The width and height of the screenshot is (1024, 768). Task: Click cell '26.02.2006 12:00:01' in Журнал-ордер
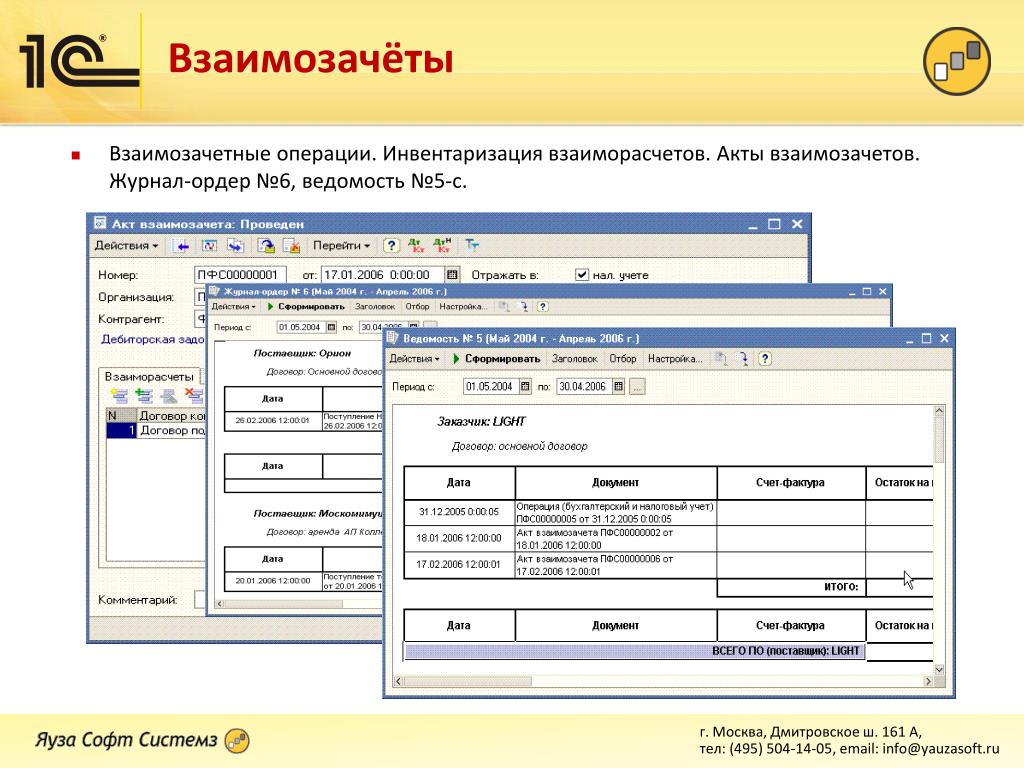pyautogui.click(x=273, y=421)
